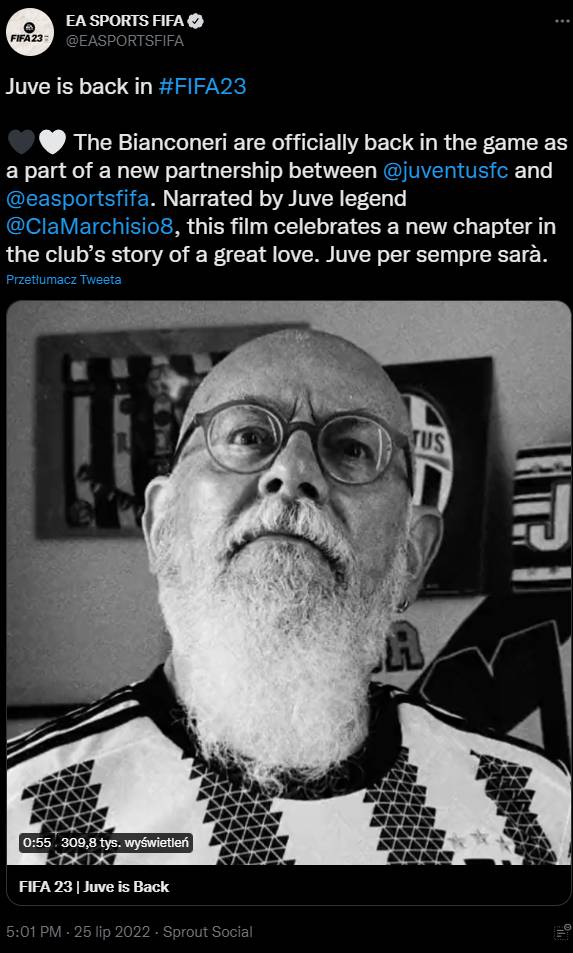Click the verified badge next to EA SPORTS FIFA
Viewport: 573px width, 953px height.
coord(196,21)
